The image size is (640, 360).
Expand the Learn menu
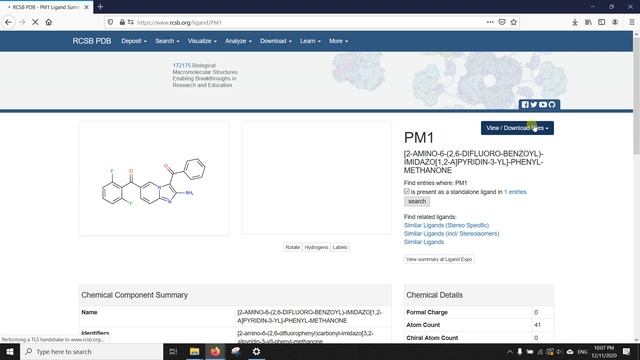(x=310, y=41)
